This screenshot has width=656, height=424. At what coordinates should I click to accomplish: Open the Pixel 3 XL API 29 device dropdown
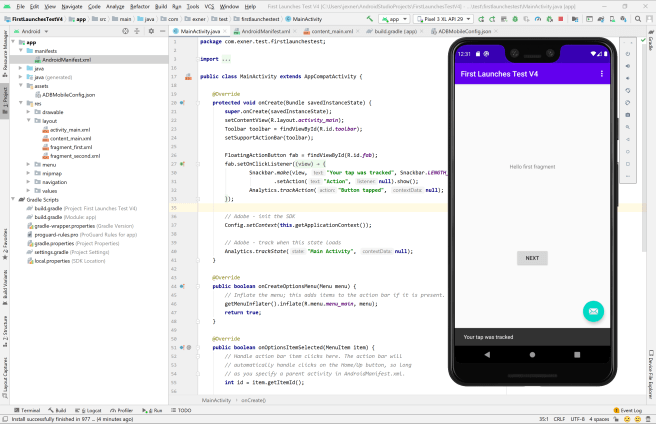click(445, 18)
